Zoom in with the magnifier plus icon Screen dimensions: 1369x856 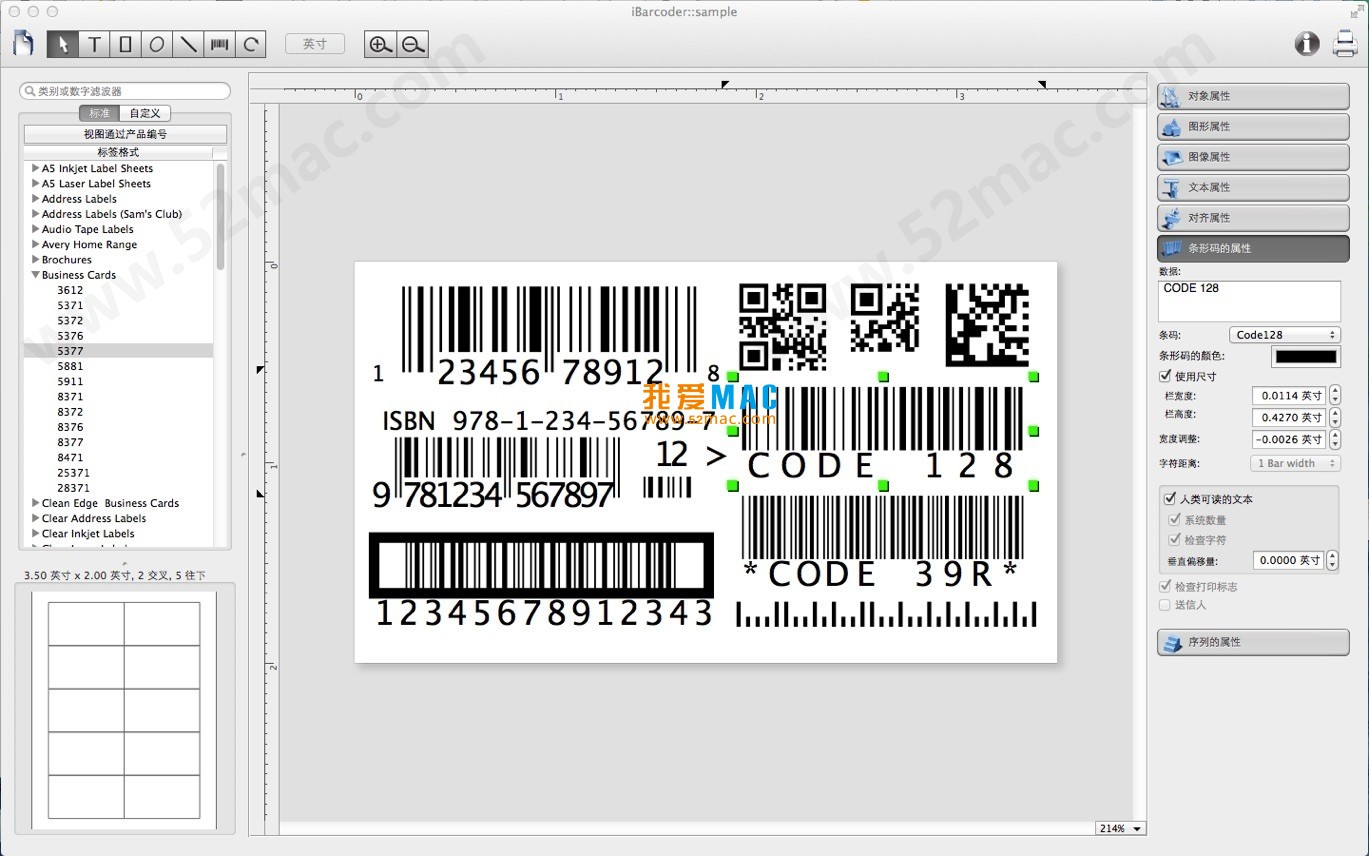click(379, 44)
